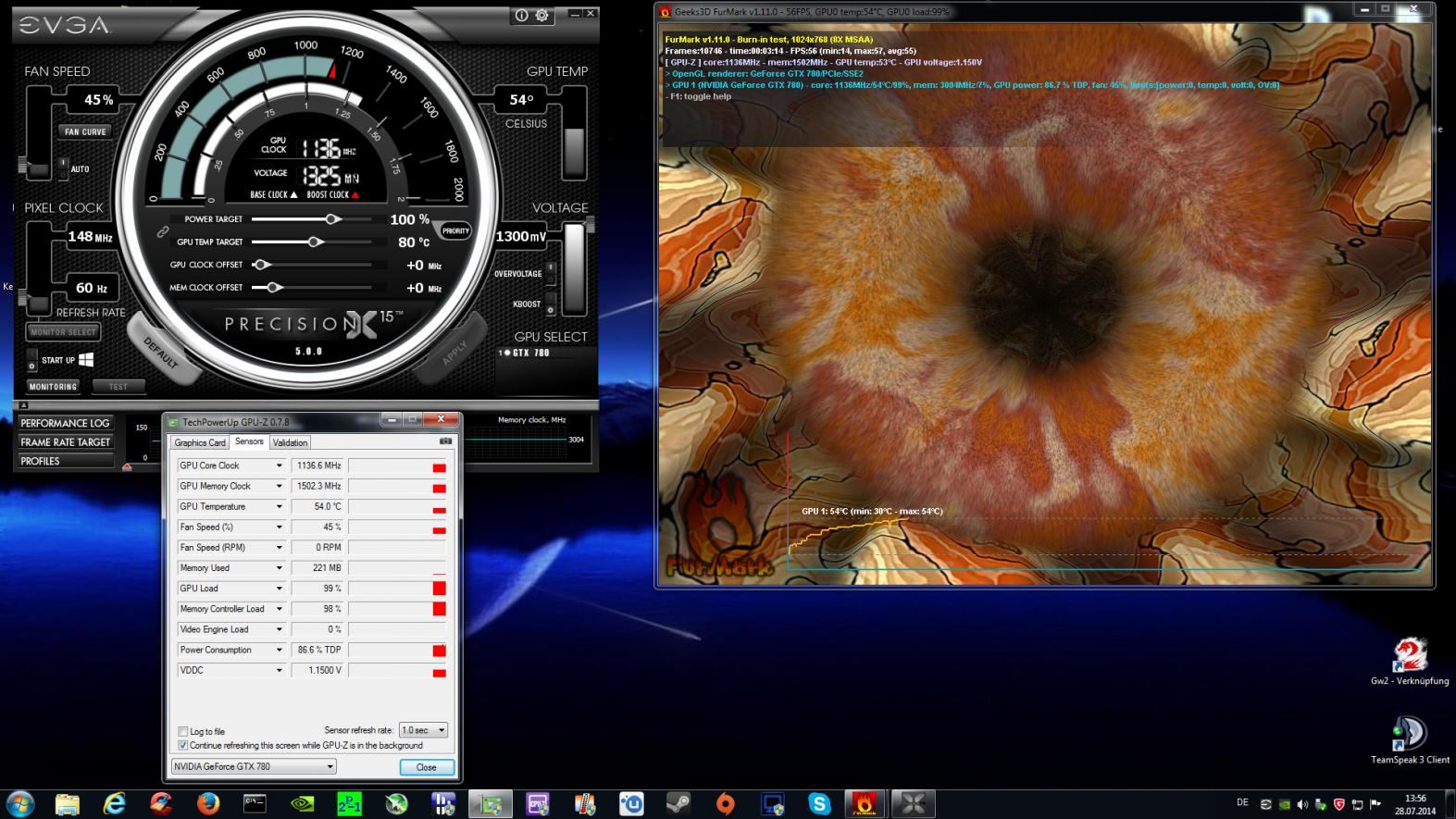Viewport: 1456px width, 819px height.
Task: Click the volume speaker icon in system tray
Action: click(x=1302, y=804)
